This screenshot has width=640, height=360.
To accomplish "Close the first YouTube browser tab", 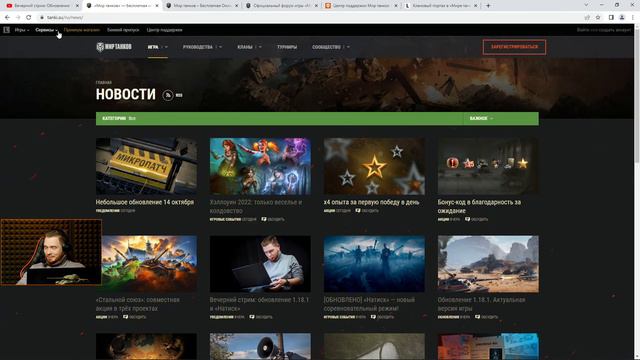I will pyautogui.click(x=77, y=6).
